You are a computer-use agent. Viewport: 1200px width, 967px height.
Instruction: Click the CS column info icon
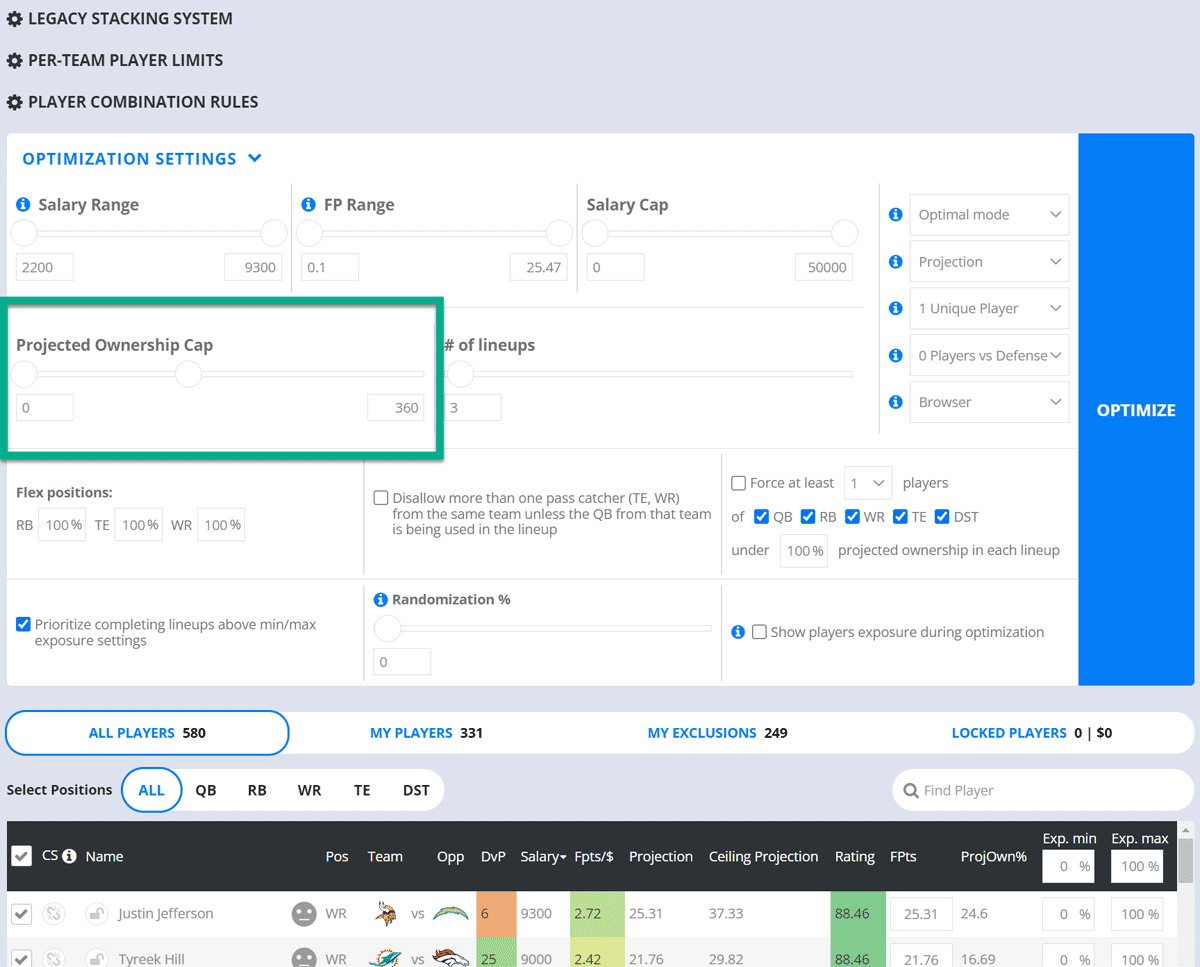tap(69, 856)
